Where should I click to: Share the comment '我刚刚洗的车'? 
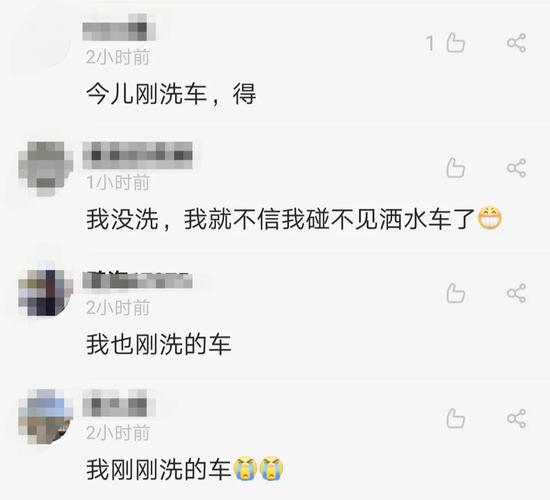click(516, 418)
